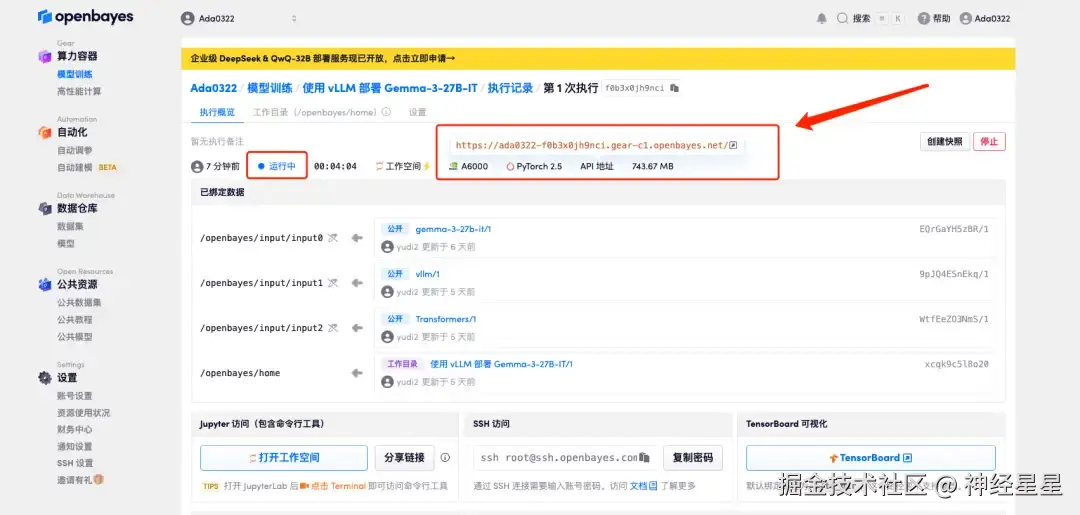Click the search magnifier icon

click(842, 19)
